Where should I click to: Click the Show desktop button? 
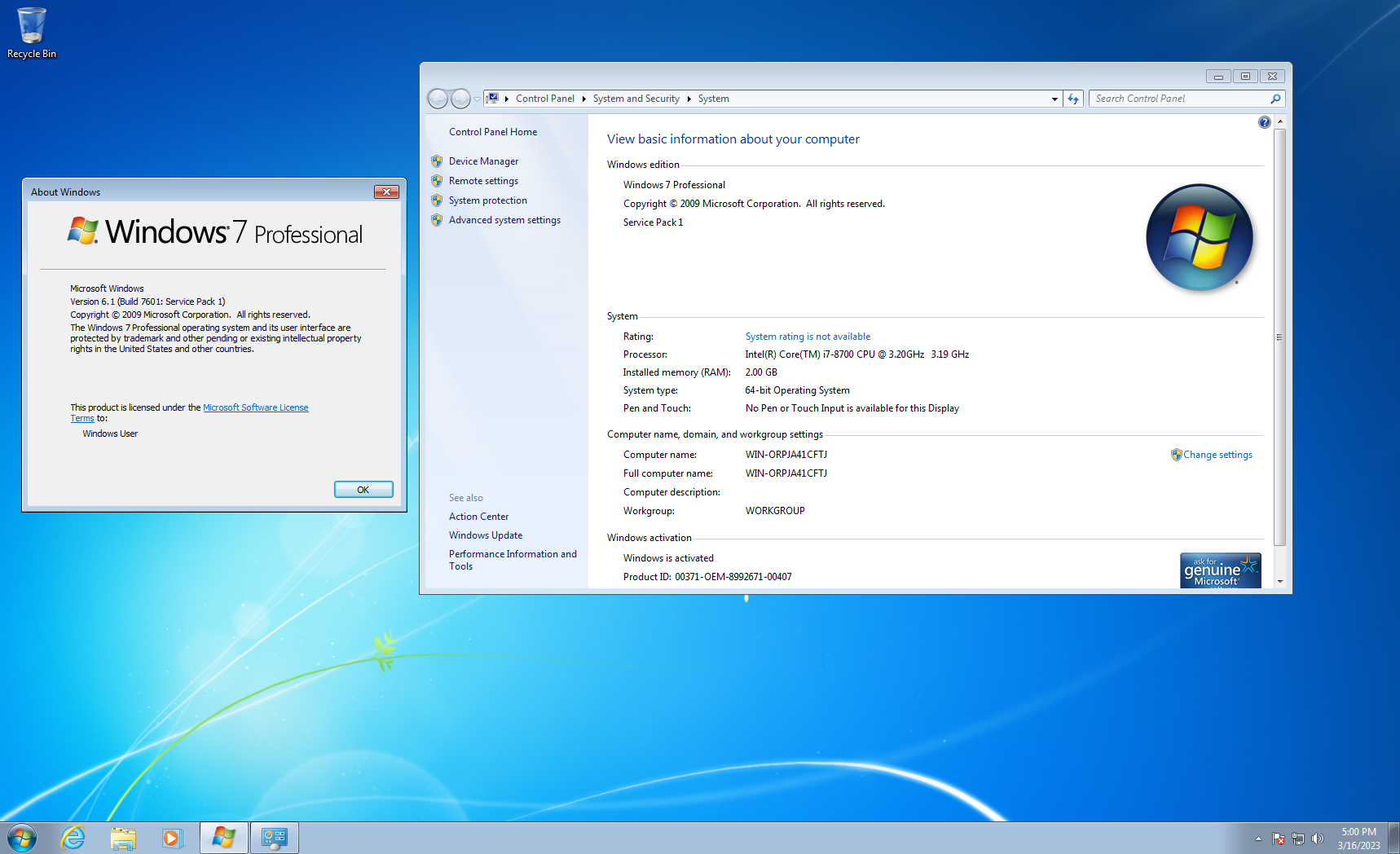click(x=1394, y=838)
